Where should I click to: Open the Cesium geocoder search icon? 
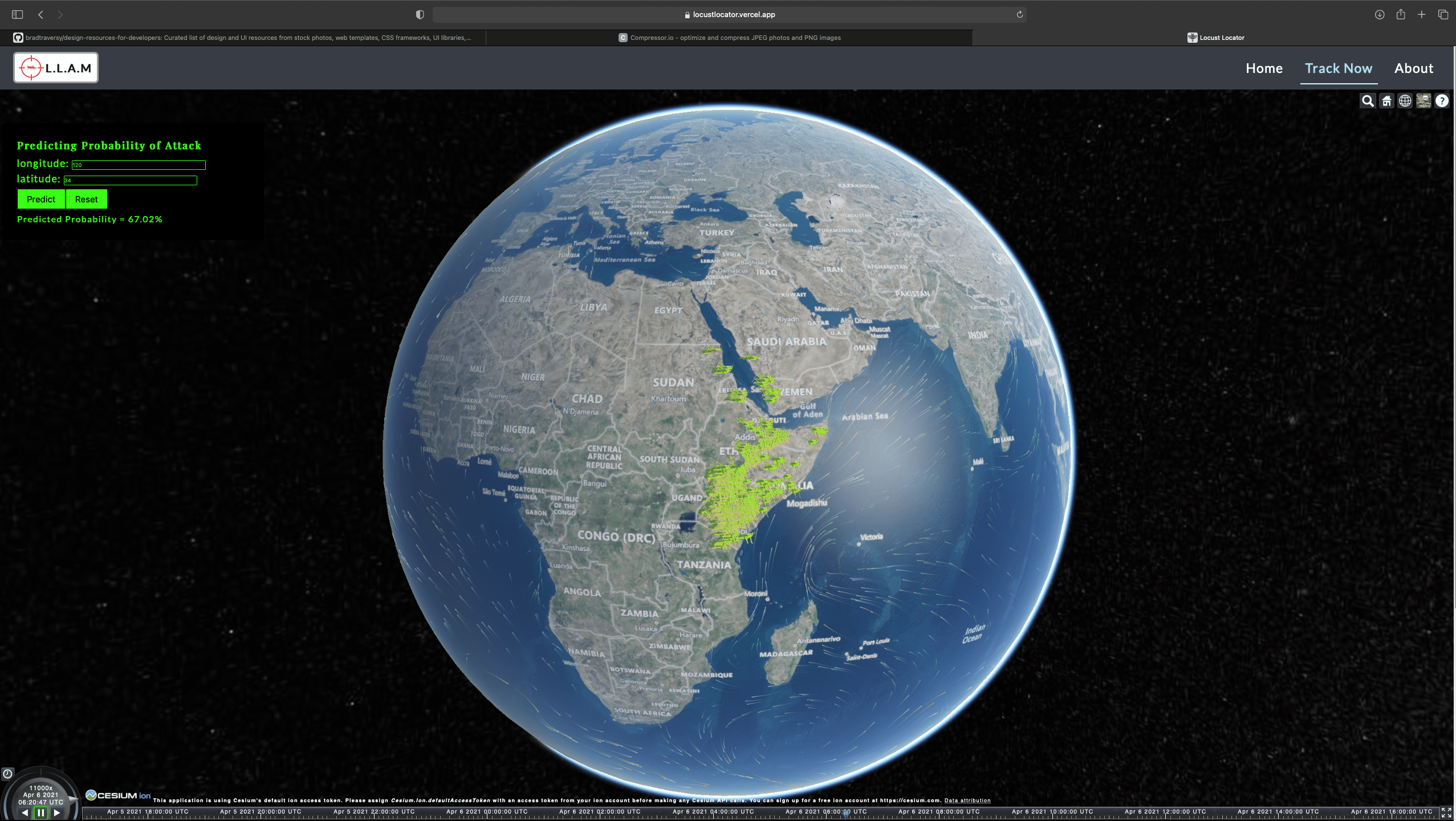(1368, 101)
